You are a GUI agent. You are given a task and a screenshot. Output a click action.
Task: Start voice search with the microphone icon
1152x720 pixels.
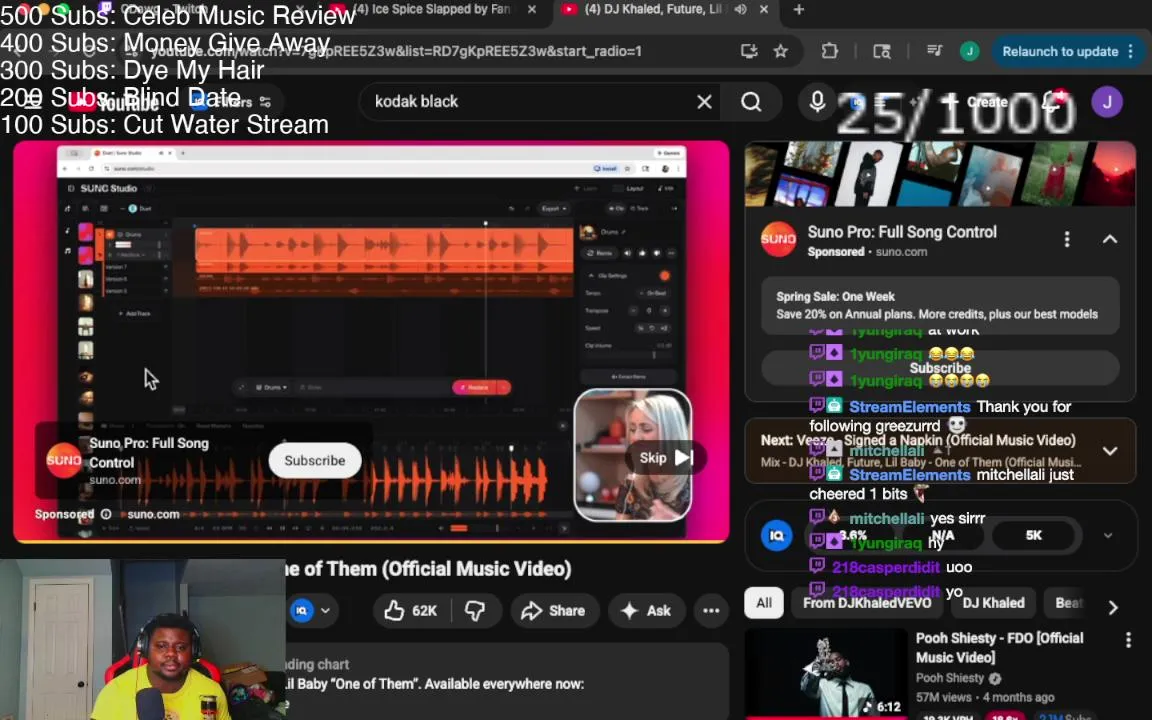817,101
